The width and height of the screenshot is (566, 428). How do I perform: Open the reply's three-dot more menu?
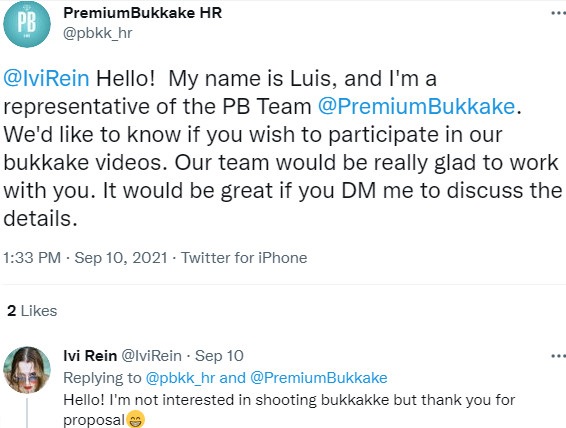click(559, 356)
